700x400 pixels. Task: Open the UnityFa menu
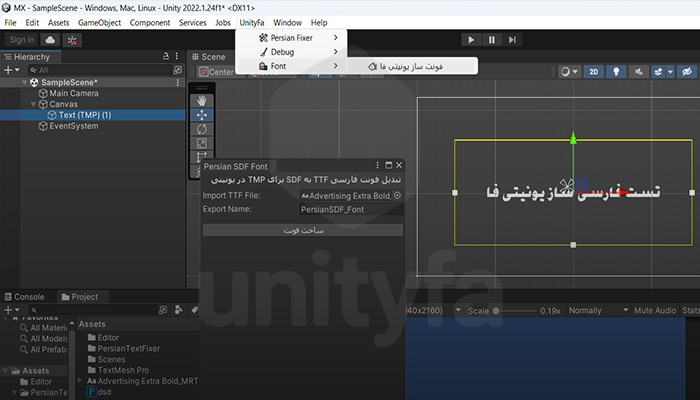(x=252, y=22)
